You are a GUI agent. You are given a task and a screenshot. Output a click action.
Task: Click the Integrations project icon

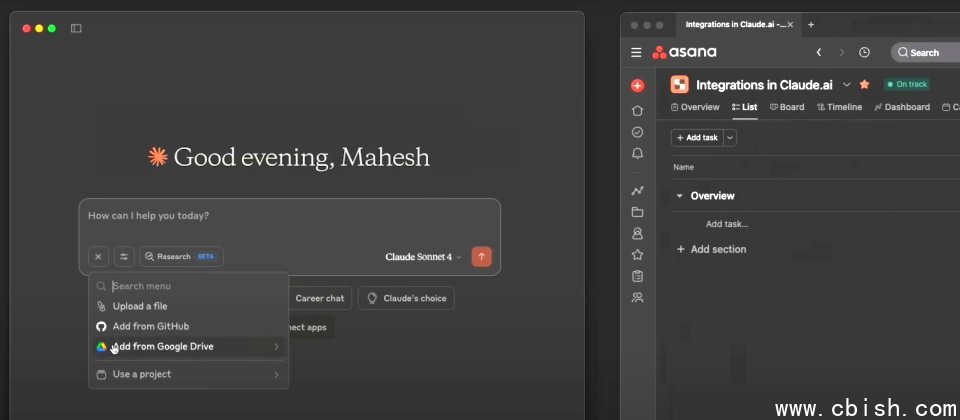point(680,84)
